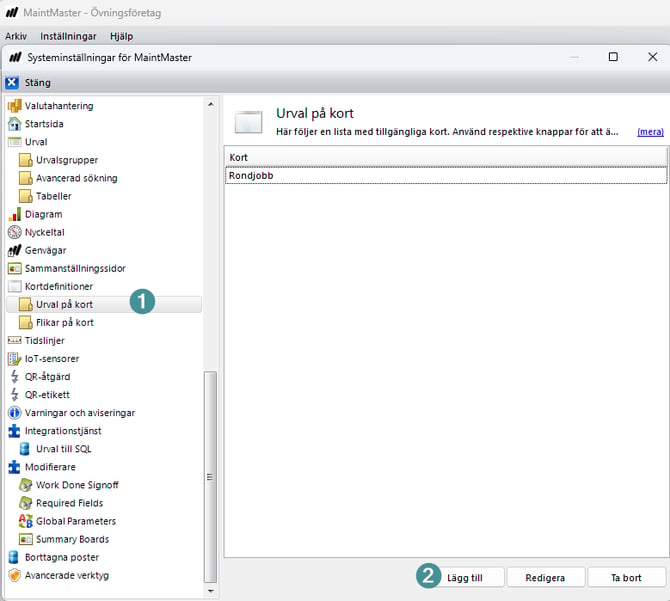Image resolution: width=670 pixels, height=601 pixels.
Task: Click the sidebar scroll down arrow
Action: click(211, 591)
